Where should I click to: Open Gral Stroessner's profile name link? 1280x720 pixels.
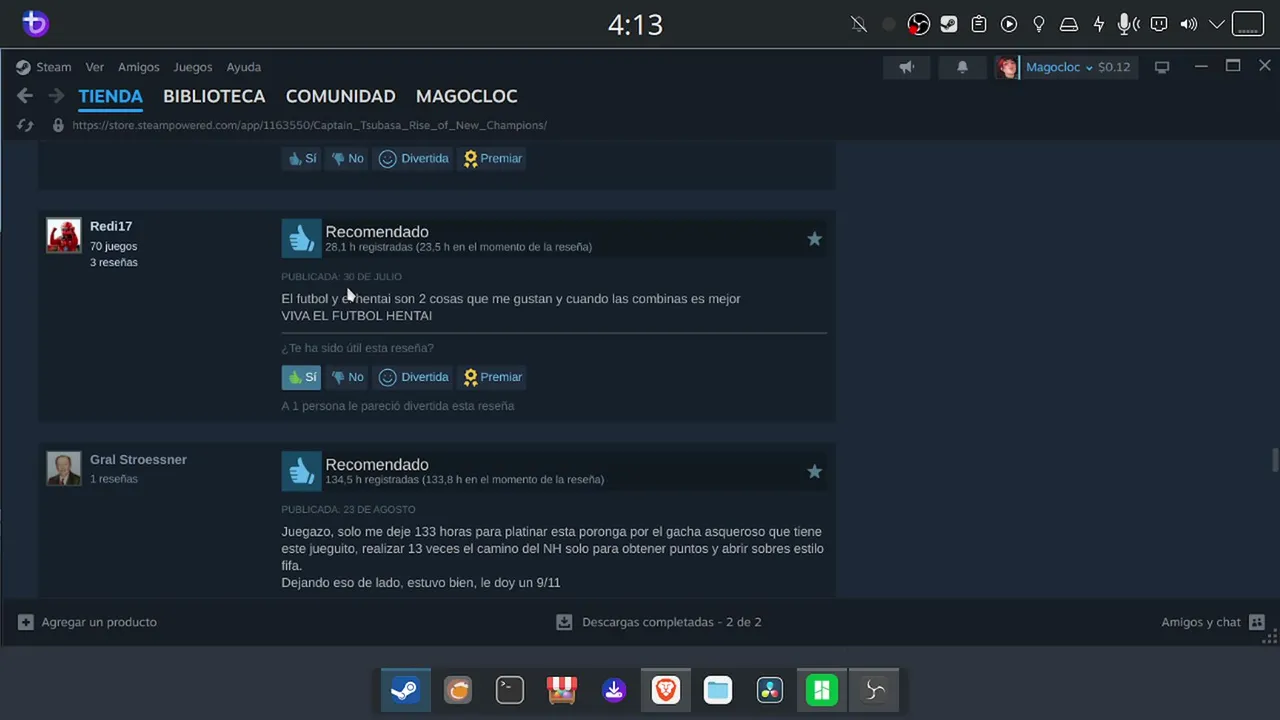click(138, 459)
